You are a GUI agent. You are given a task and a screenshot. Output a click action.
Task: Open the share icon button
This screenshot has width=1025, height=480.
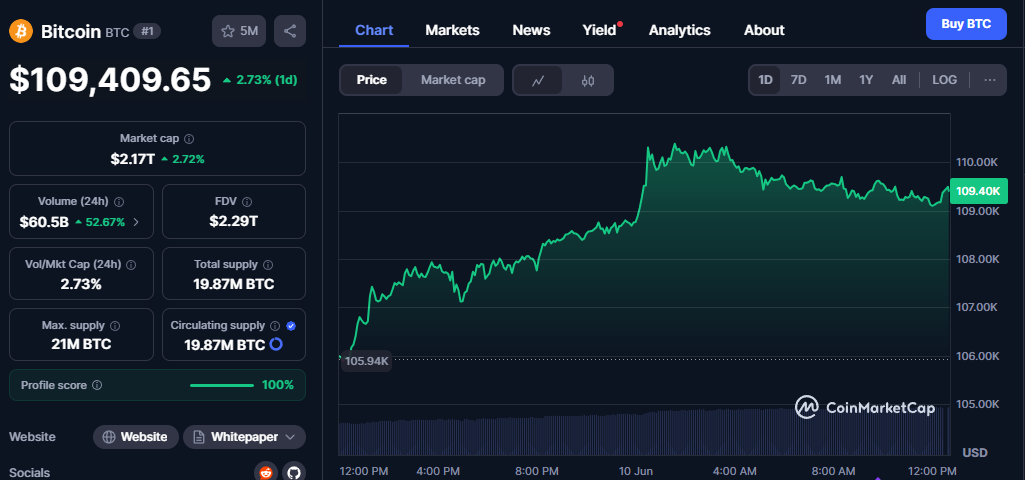coord(290,31)
